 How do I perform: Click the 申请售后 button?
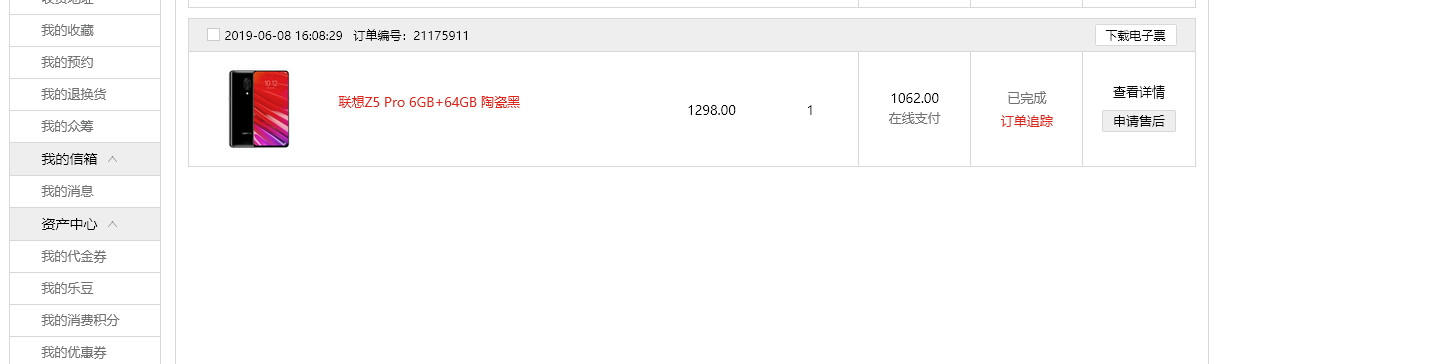click(1138, 121)
